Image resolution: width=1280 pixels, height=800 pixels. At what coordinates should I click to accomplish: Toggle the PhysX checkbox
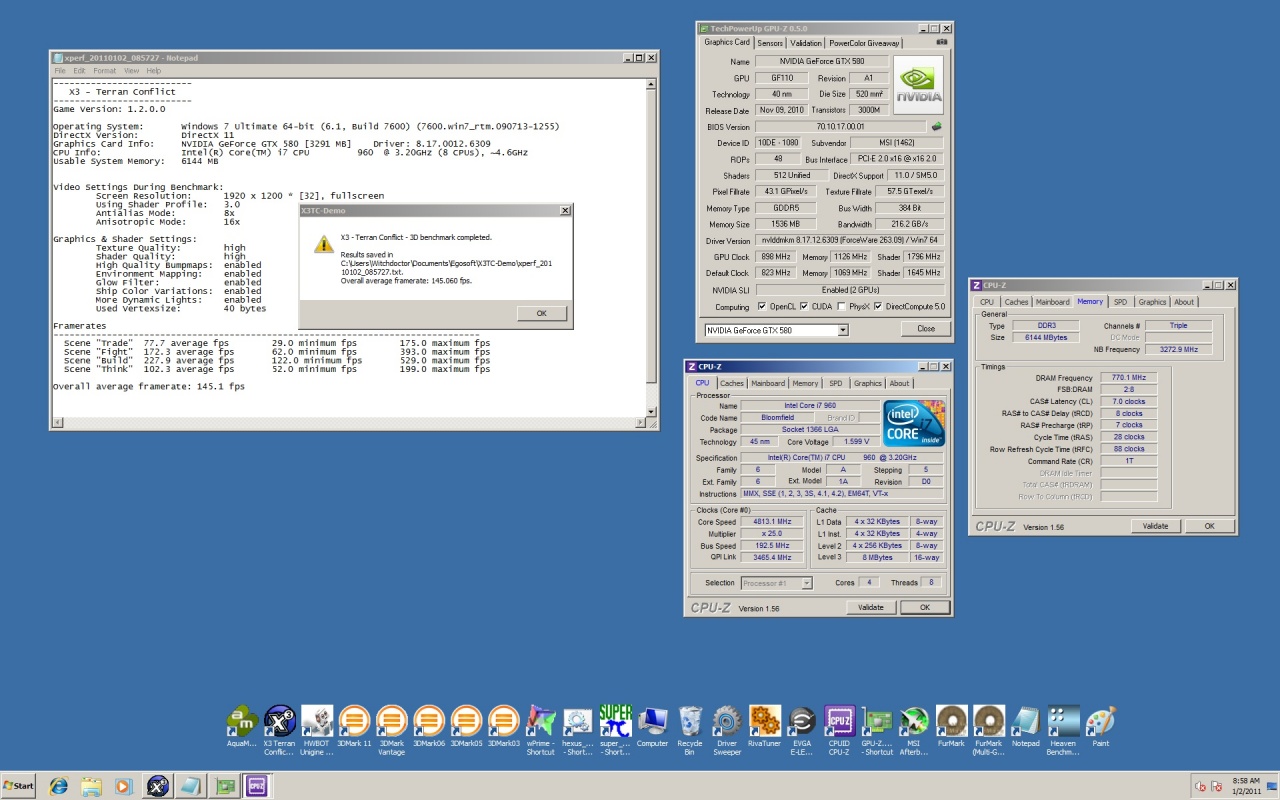(842, 307)
